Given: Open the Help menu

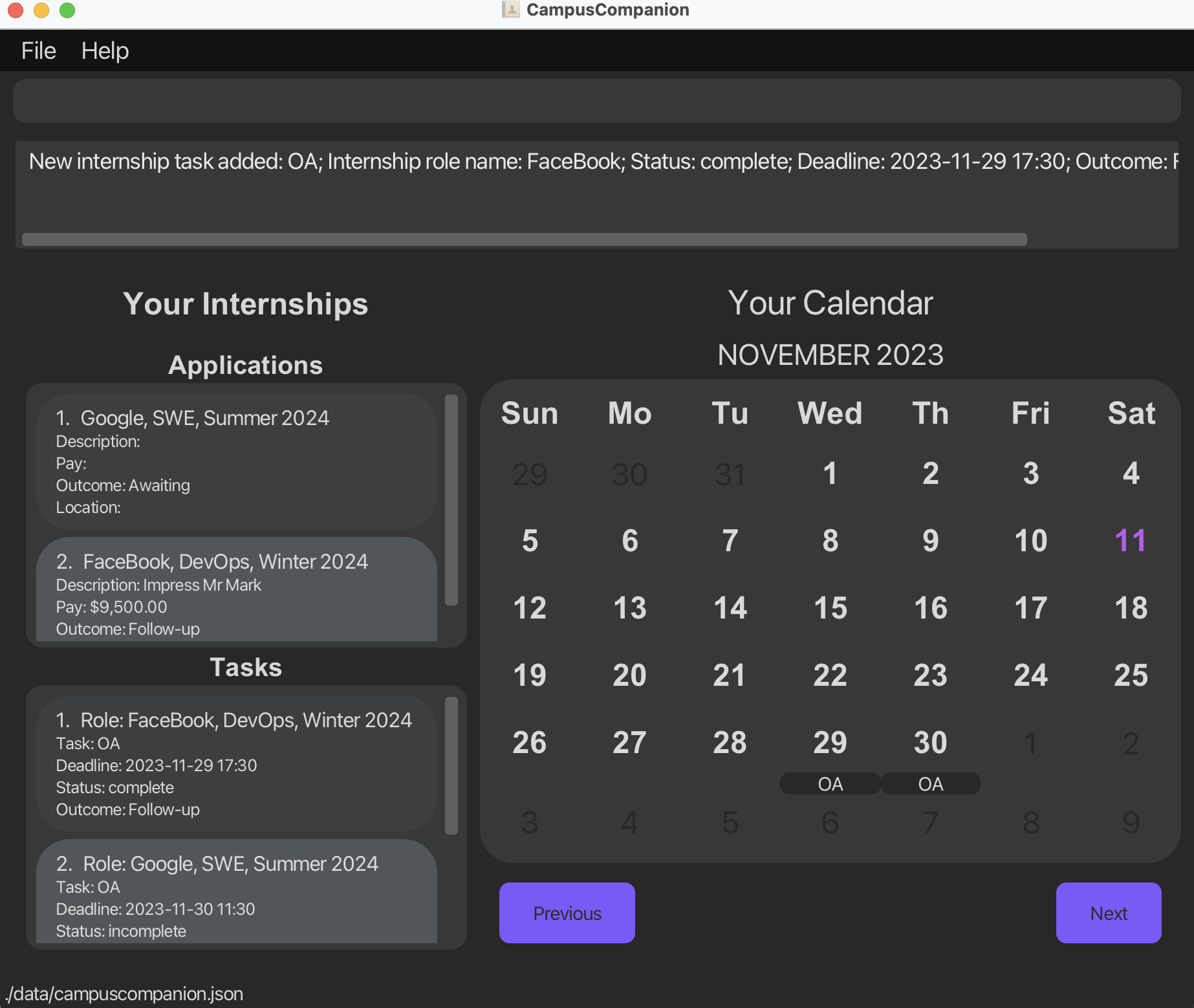Looking at the screenshot, I should click(105, 50).
